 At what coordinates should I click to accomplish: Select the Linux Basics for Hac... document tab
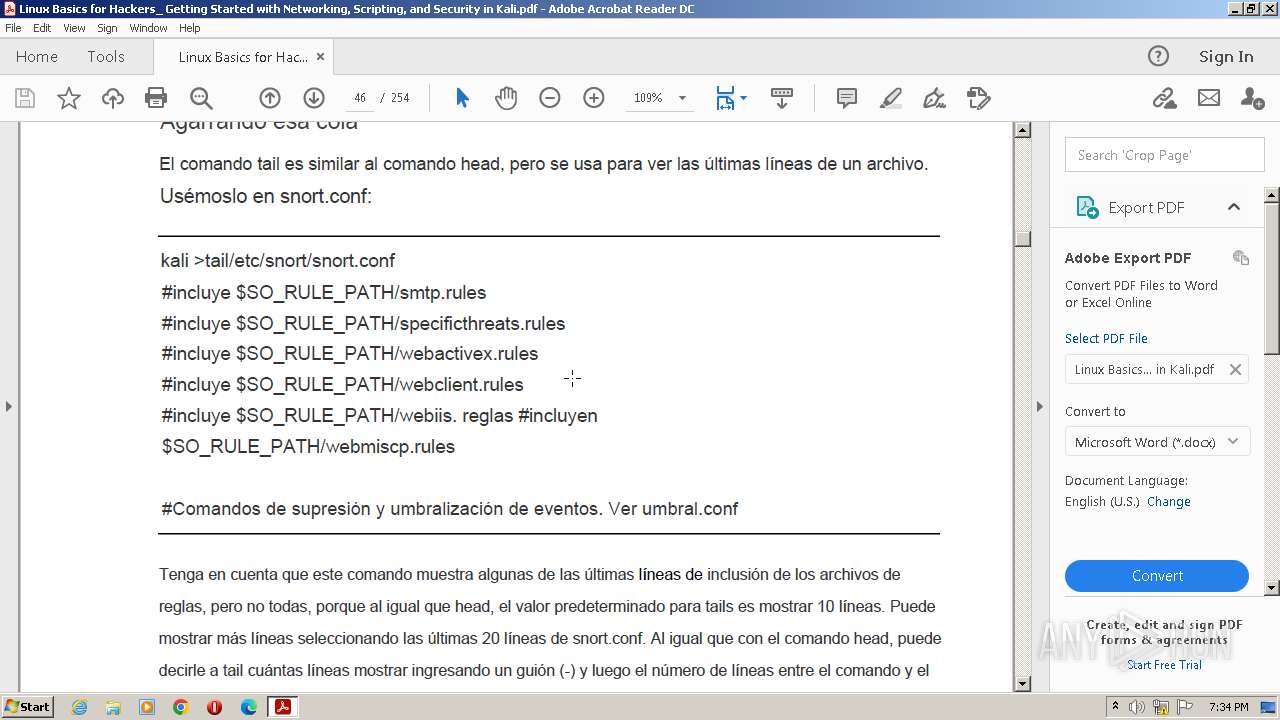pos(243,57)
